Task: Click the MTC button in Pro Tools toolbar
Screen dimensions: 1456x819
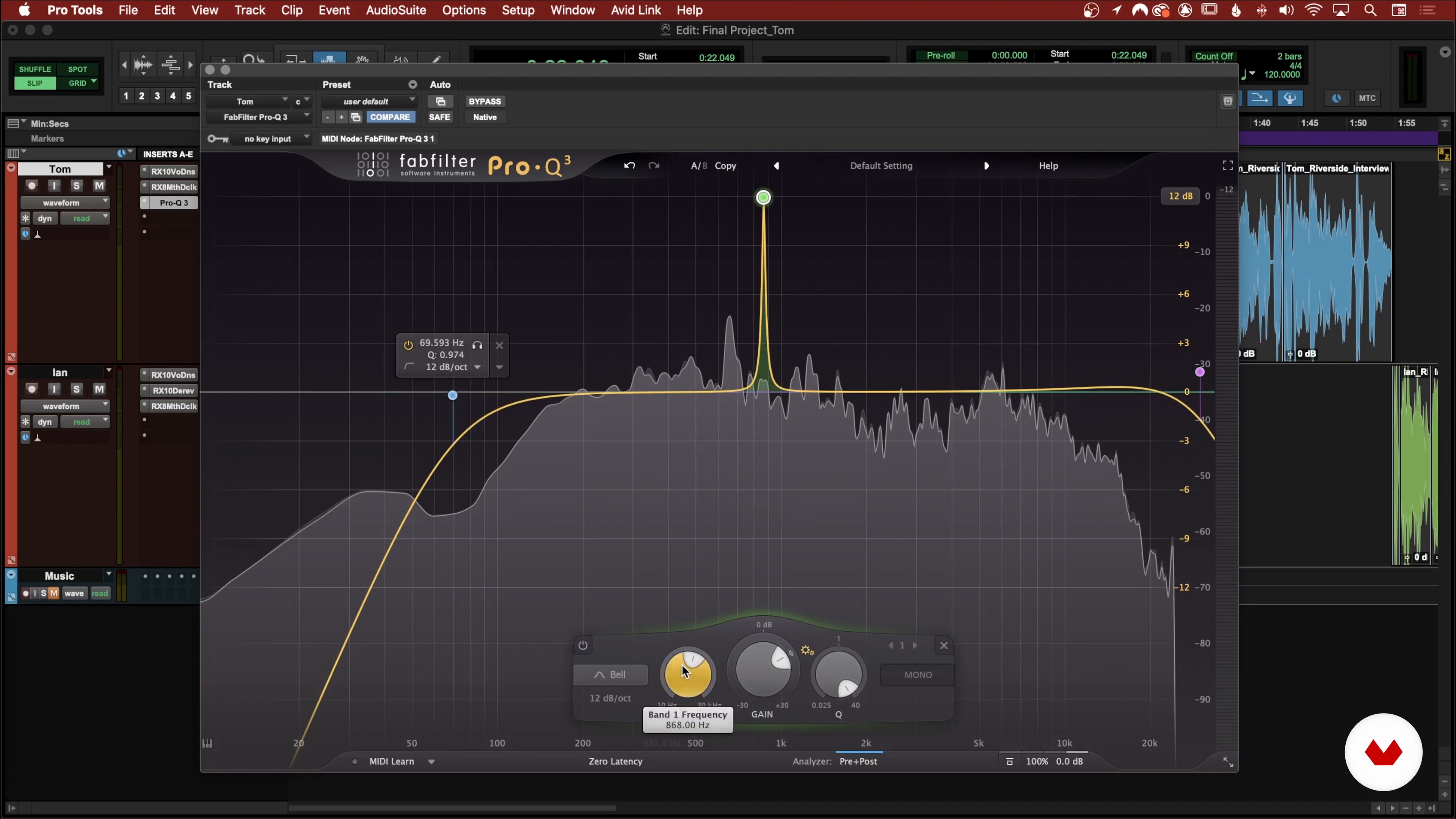Action: [x=1367, y=98]
